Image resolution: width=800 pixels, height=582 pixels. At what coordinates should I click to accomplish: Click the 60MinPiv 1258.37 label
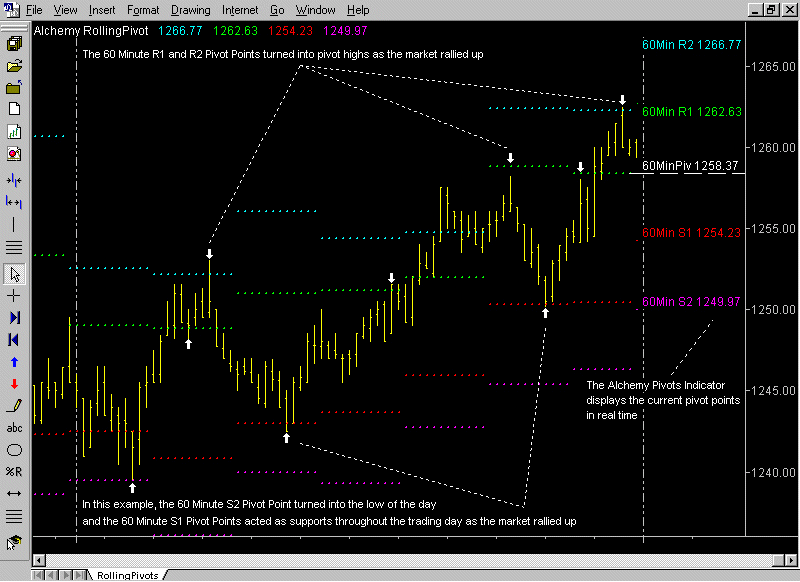[x=690, y=166]
